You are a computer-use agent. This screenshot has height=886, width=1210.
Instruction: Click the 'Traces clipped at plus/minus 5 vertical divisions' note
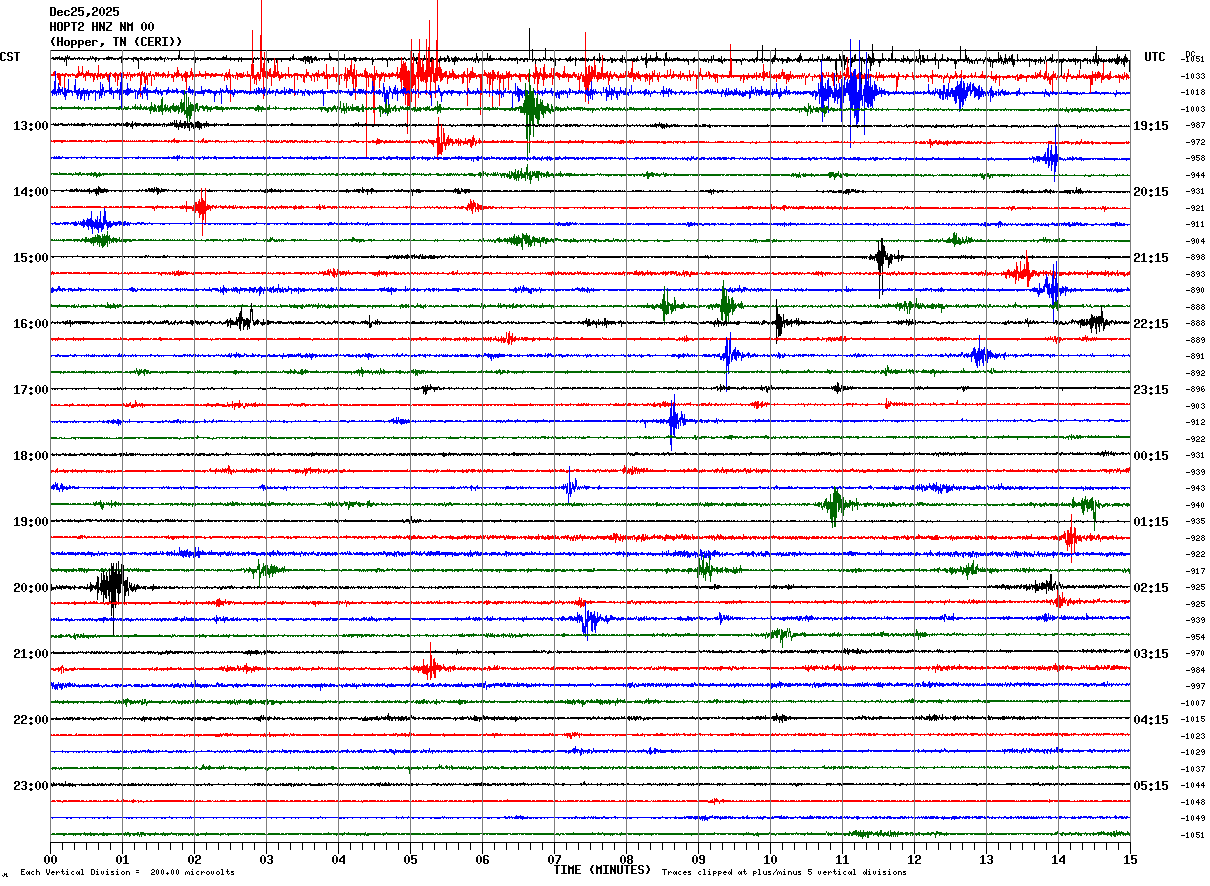[784, 873]
